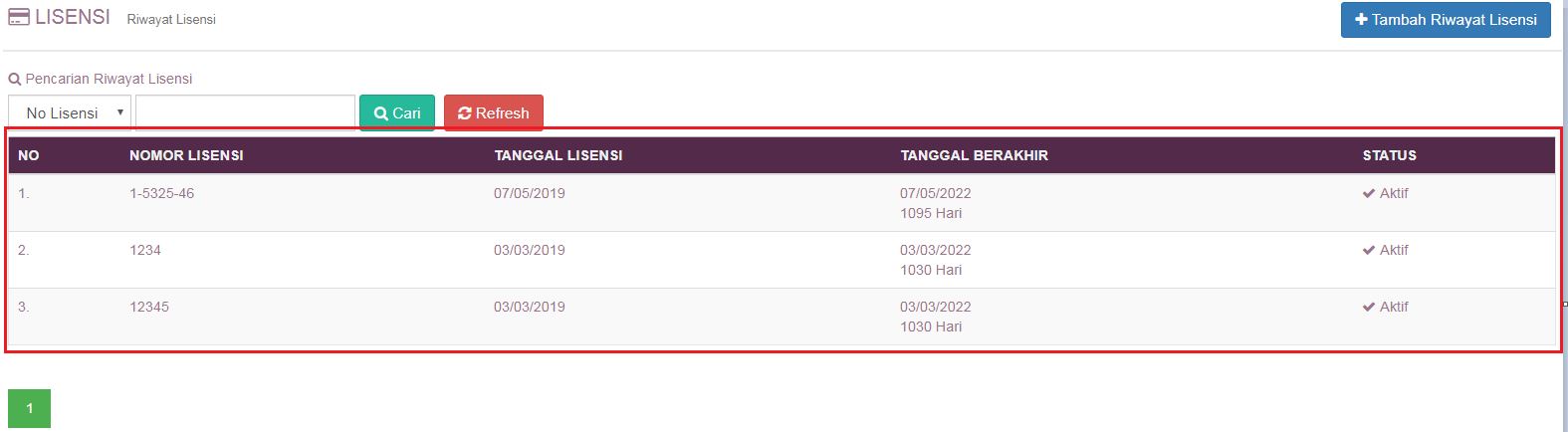1568x432 pixels.
Task: Click the Nomor Lisensi column header
Action: click(186, 155)
